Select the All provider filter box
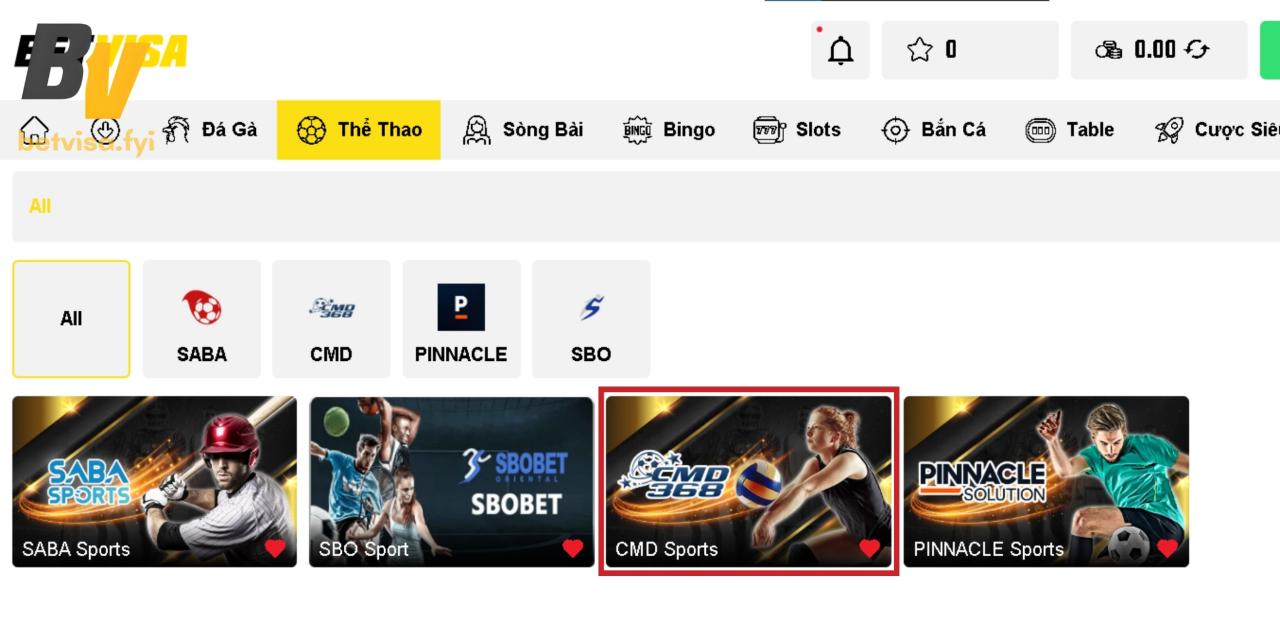This screenshot has height=640, width=1280. click(71, 319)
